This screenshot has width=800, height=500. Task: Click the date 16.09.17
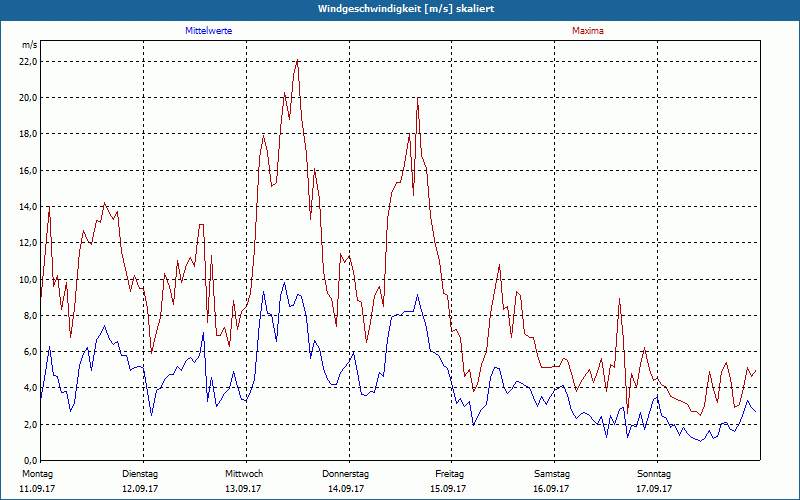point(551,489)
